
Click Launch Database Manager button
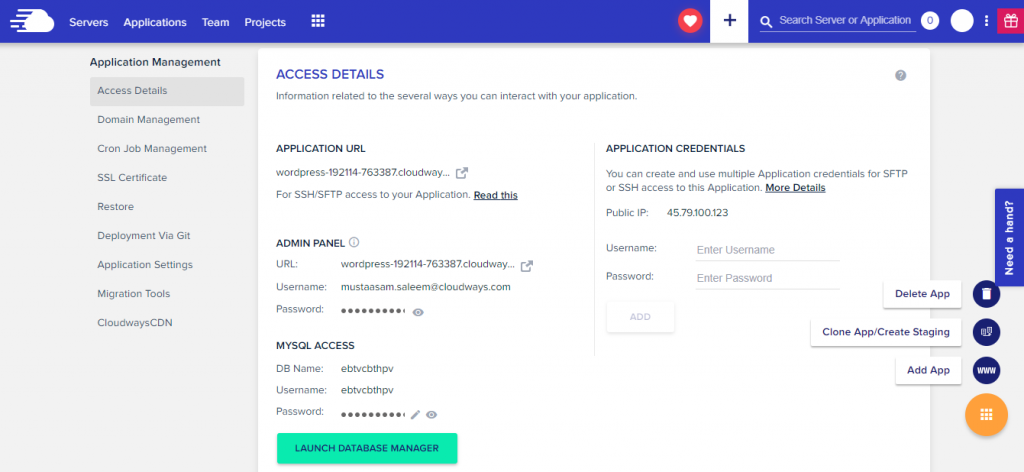click(367, 448)
